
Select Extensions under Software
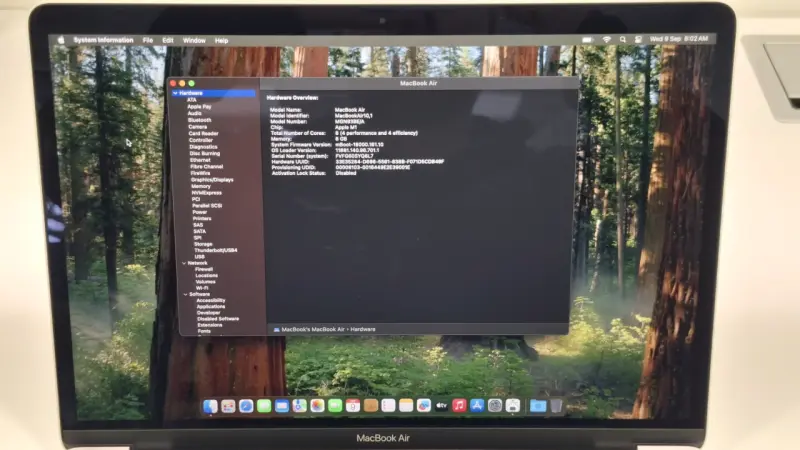[210, 325]
